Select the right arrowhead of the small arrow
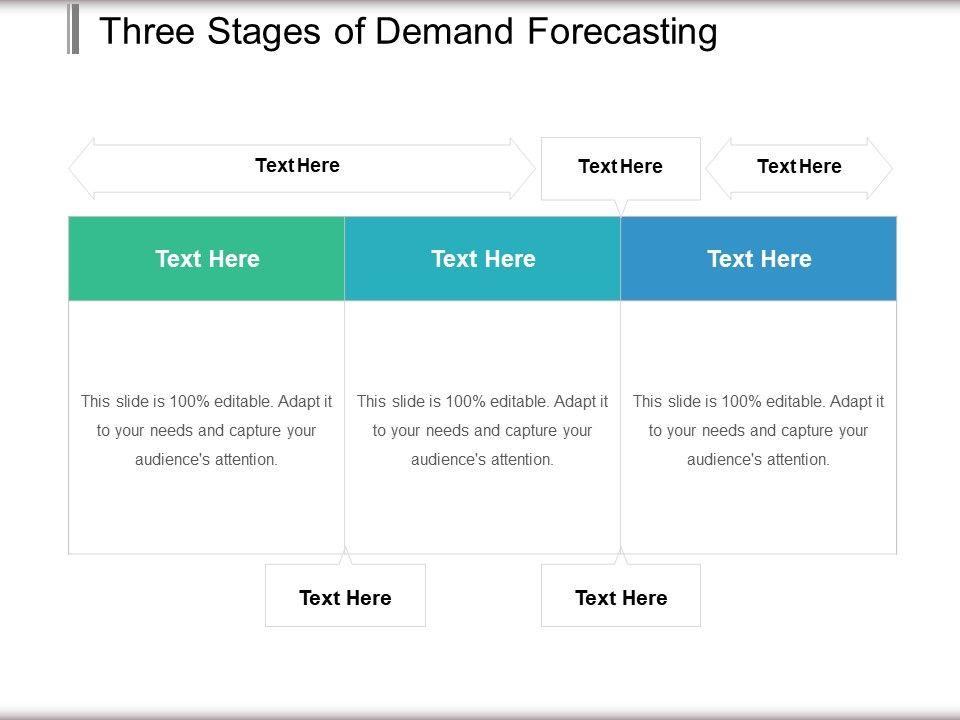Viewport: 960px width, 720px height. pyautogui.click(x=880, y=168)
